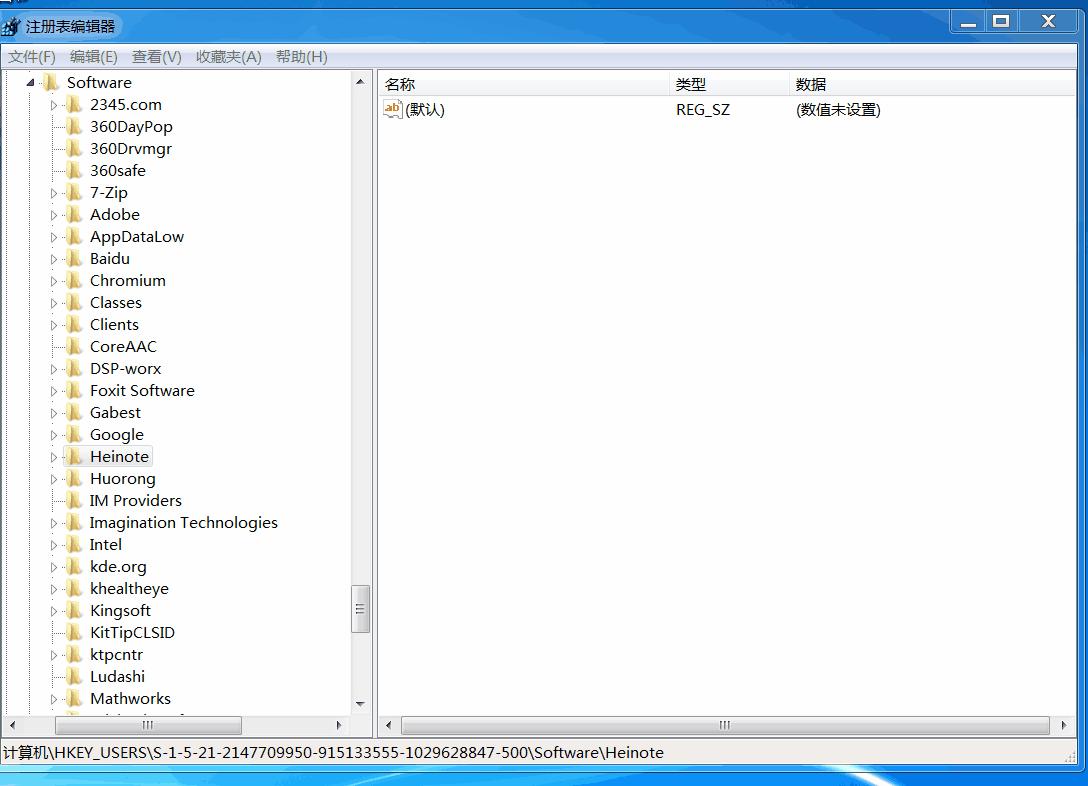Minimize the Registry Editor window
Screen dimensions: 1088x786
click(968, 22)
